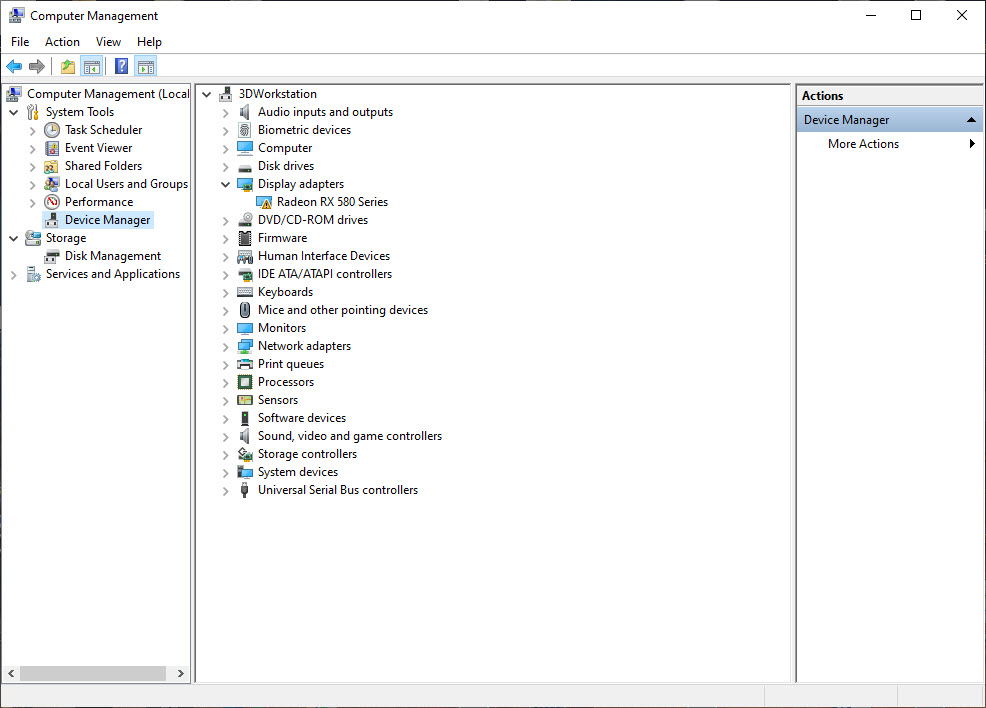Expand the IDE ATA/ATAPI controllers category
The image size is (986, 708).
pos(225,275)
